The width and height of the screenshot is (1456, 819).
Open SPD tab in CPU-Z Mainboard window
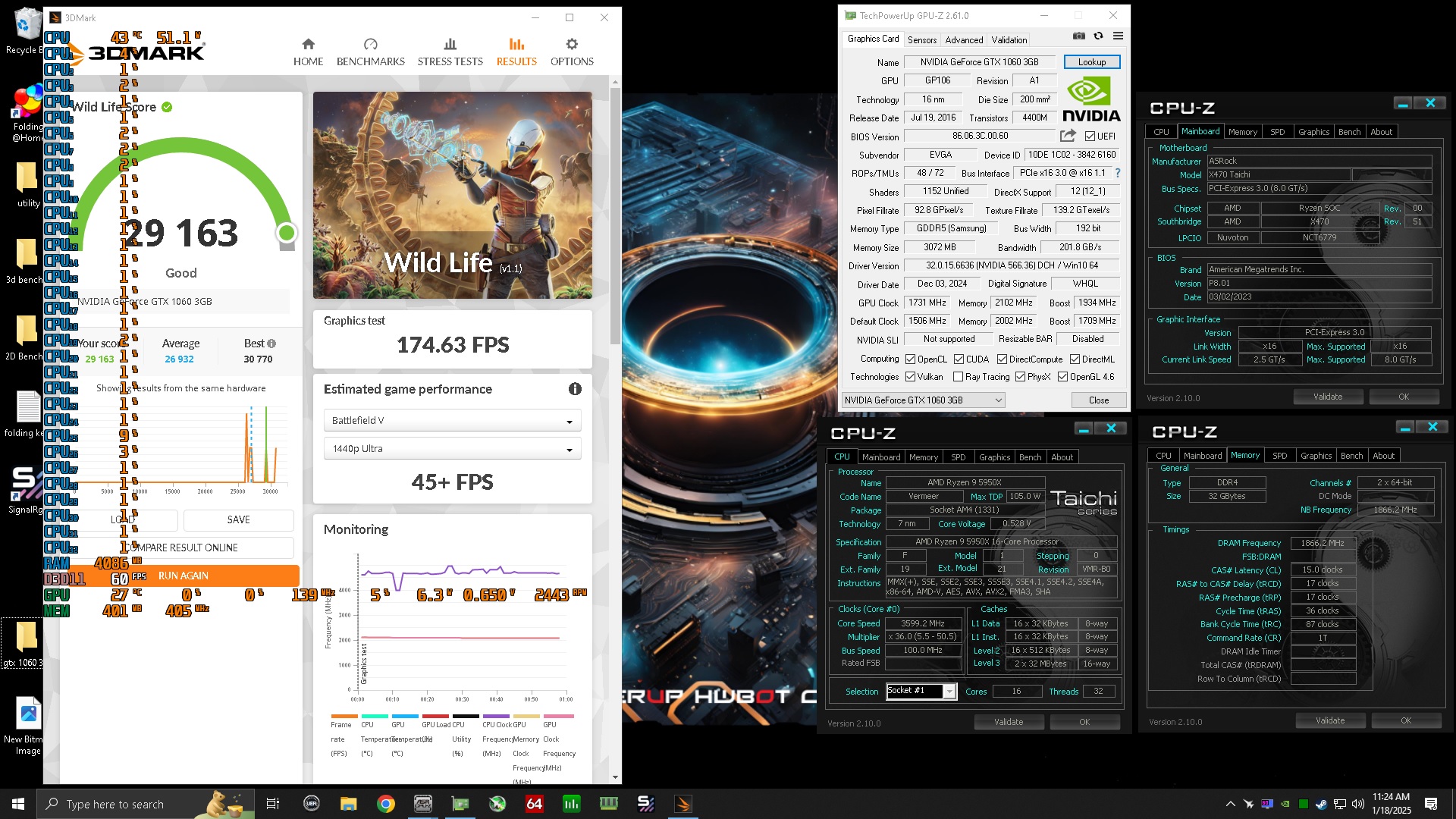point(1277,131)
